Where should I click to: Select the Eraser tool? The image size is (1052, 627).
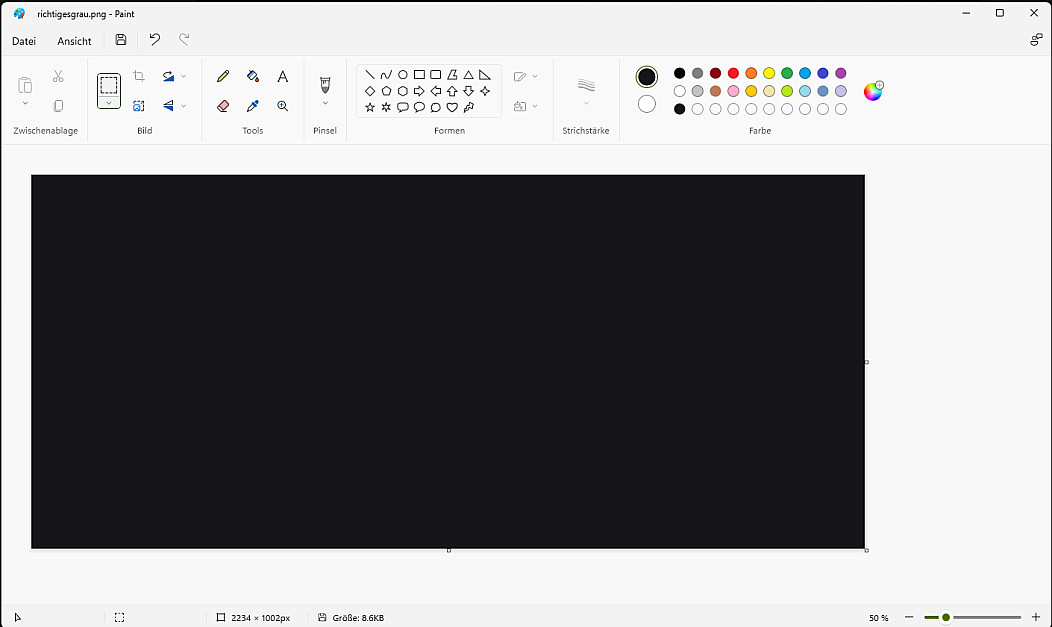(x=223, y=105)
